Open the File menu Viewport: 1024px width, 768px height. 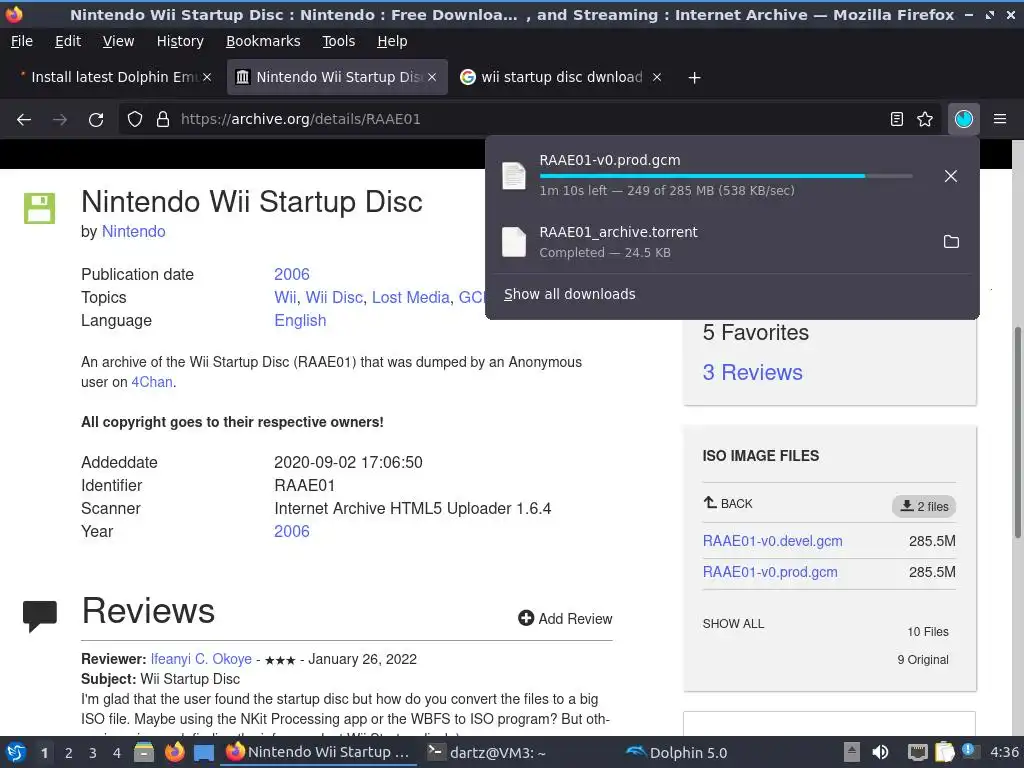click(22, 41)
